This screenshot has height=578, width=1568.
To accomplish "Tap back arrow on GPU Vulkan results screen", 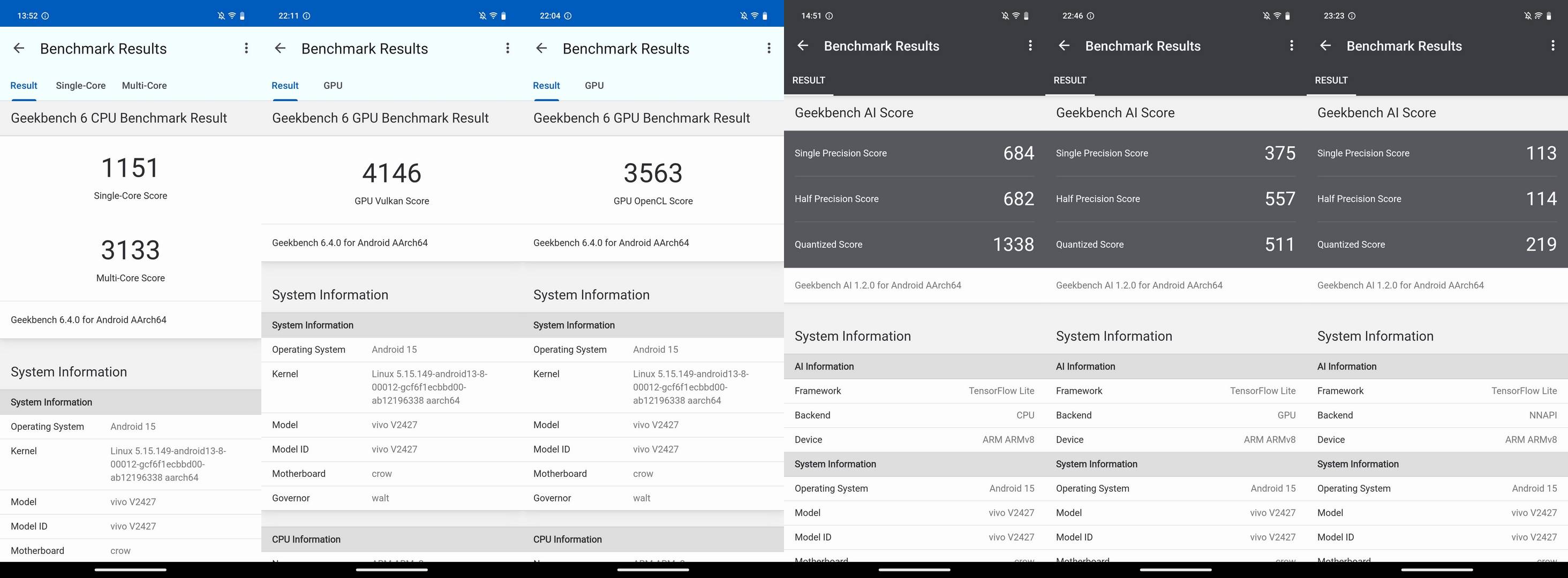I will click(x=280, y=48).
